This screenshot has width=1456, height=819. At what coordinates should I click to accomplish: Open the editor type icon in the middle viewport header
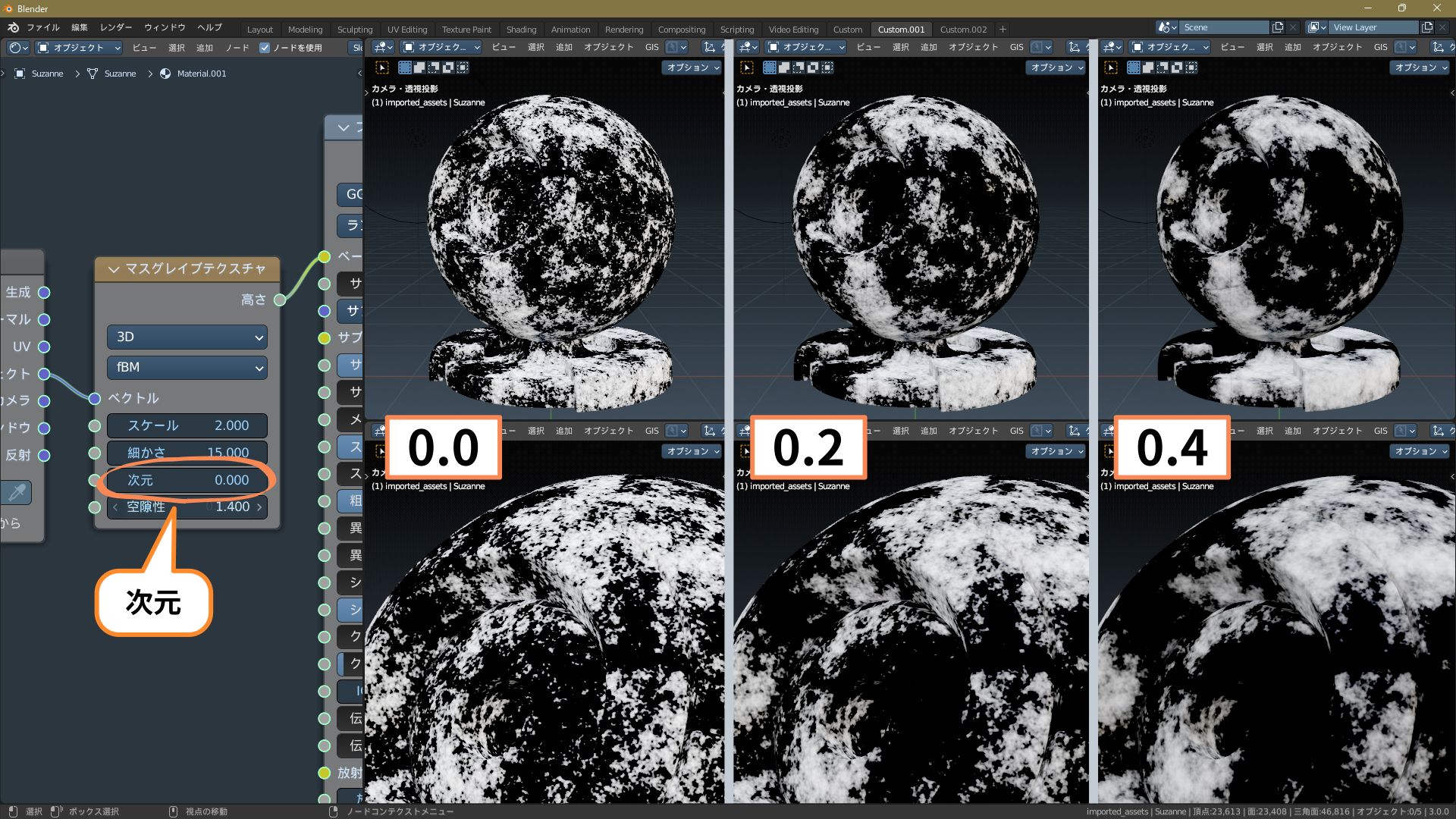(747, 47)
